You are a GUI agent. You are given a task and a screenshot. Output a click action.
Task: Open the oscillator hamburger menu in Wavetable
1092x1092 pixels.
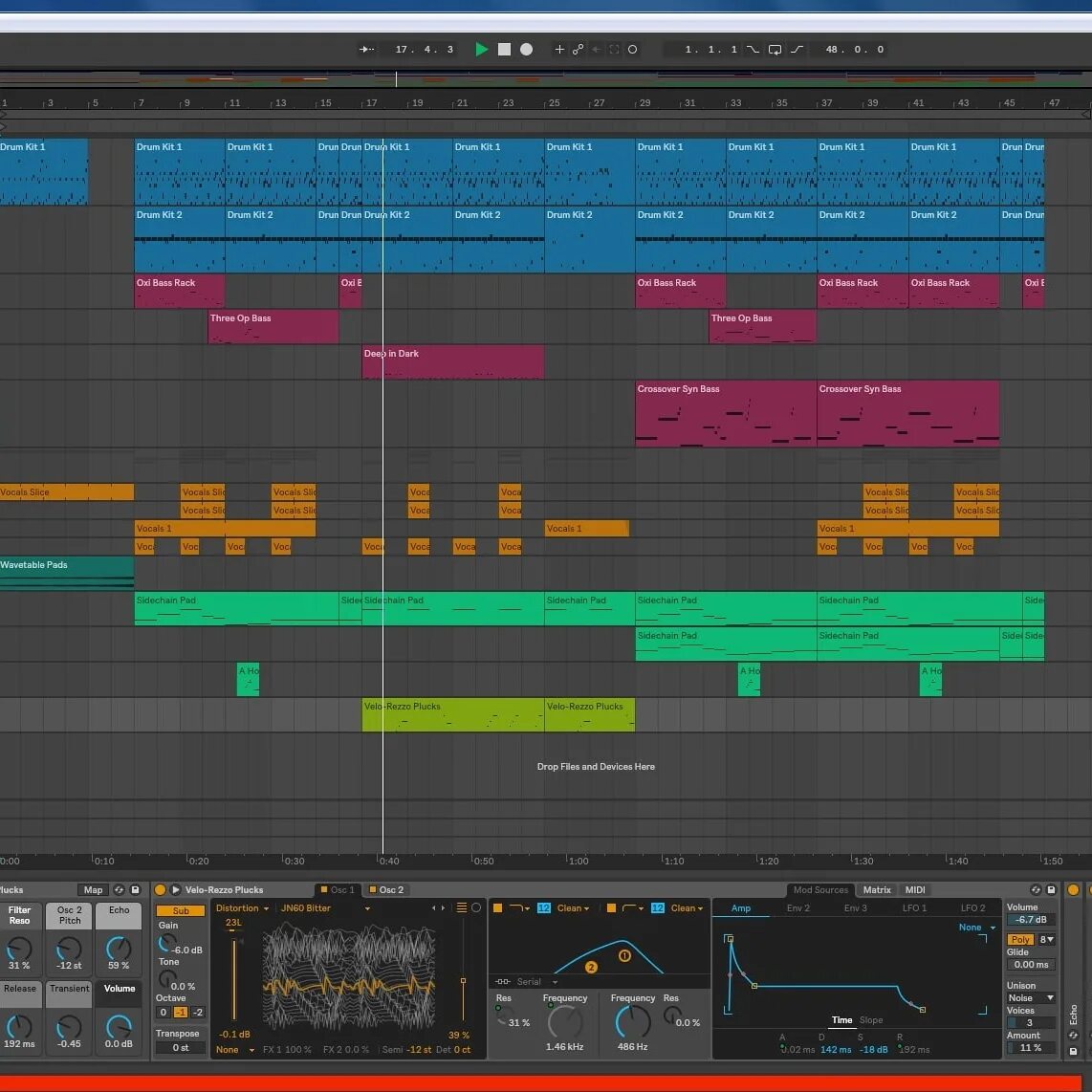(461, 907)
